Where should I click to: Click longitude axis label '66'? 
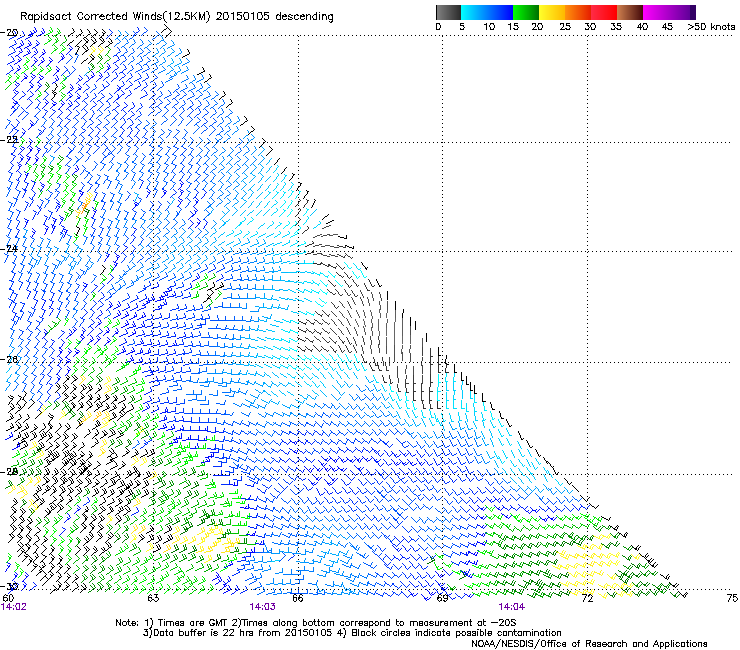(x=298, y=598)
